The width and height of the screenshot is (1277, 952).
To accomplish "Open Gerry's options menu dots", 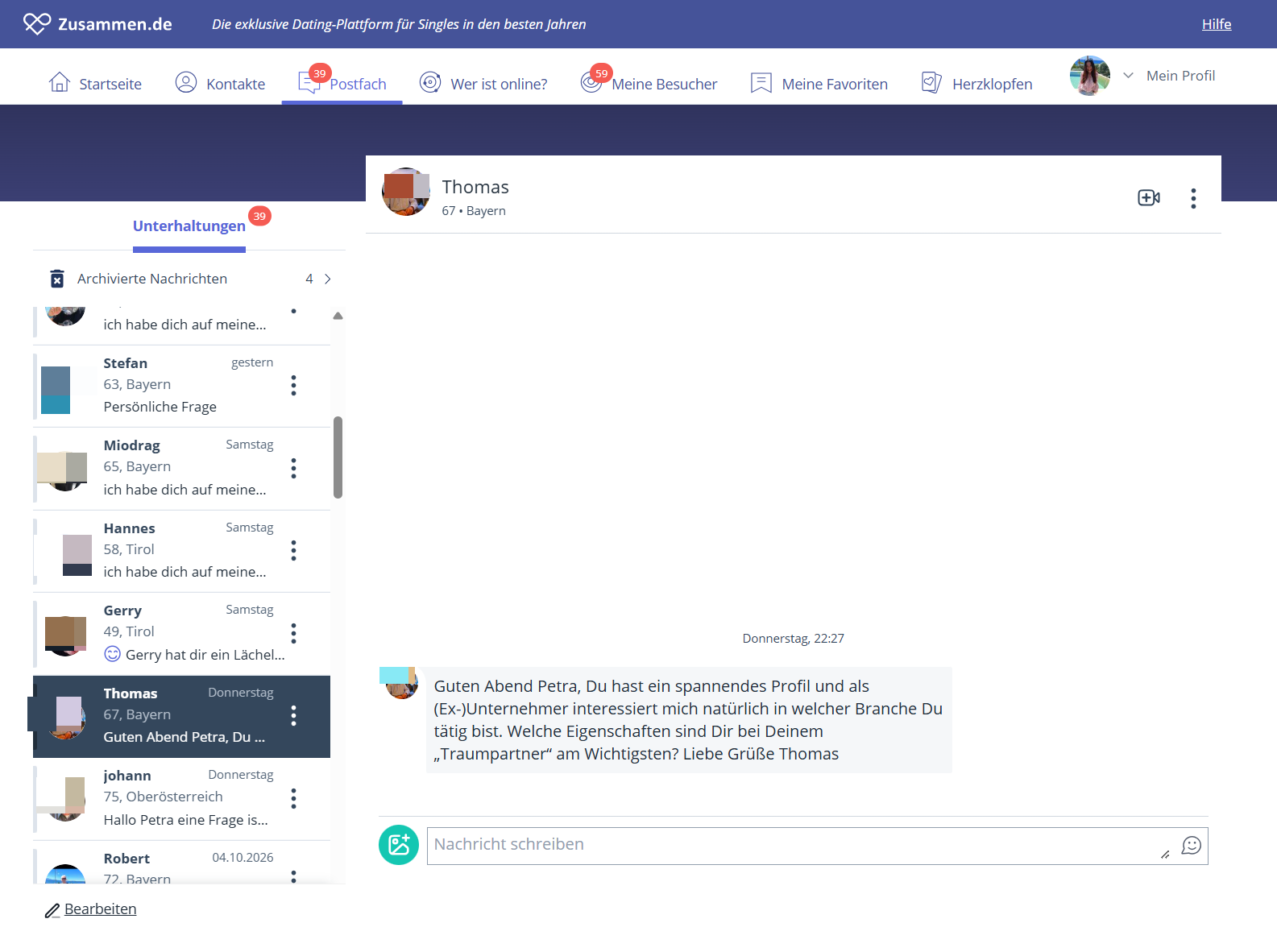I will 293,633.
